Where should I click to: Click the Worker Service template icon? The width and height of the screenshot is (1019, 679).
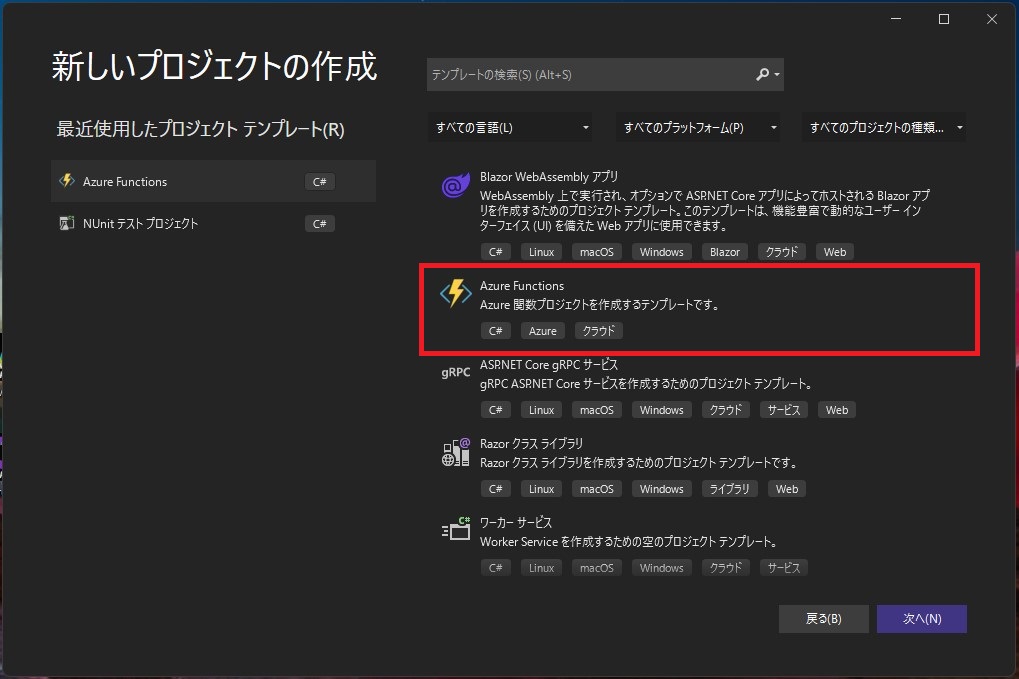[x=456, y=530]
